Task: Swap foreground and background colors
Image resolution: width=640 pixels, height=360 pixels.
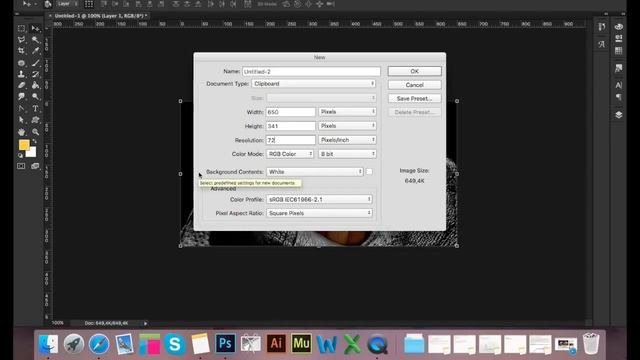Action: [35, 141]
